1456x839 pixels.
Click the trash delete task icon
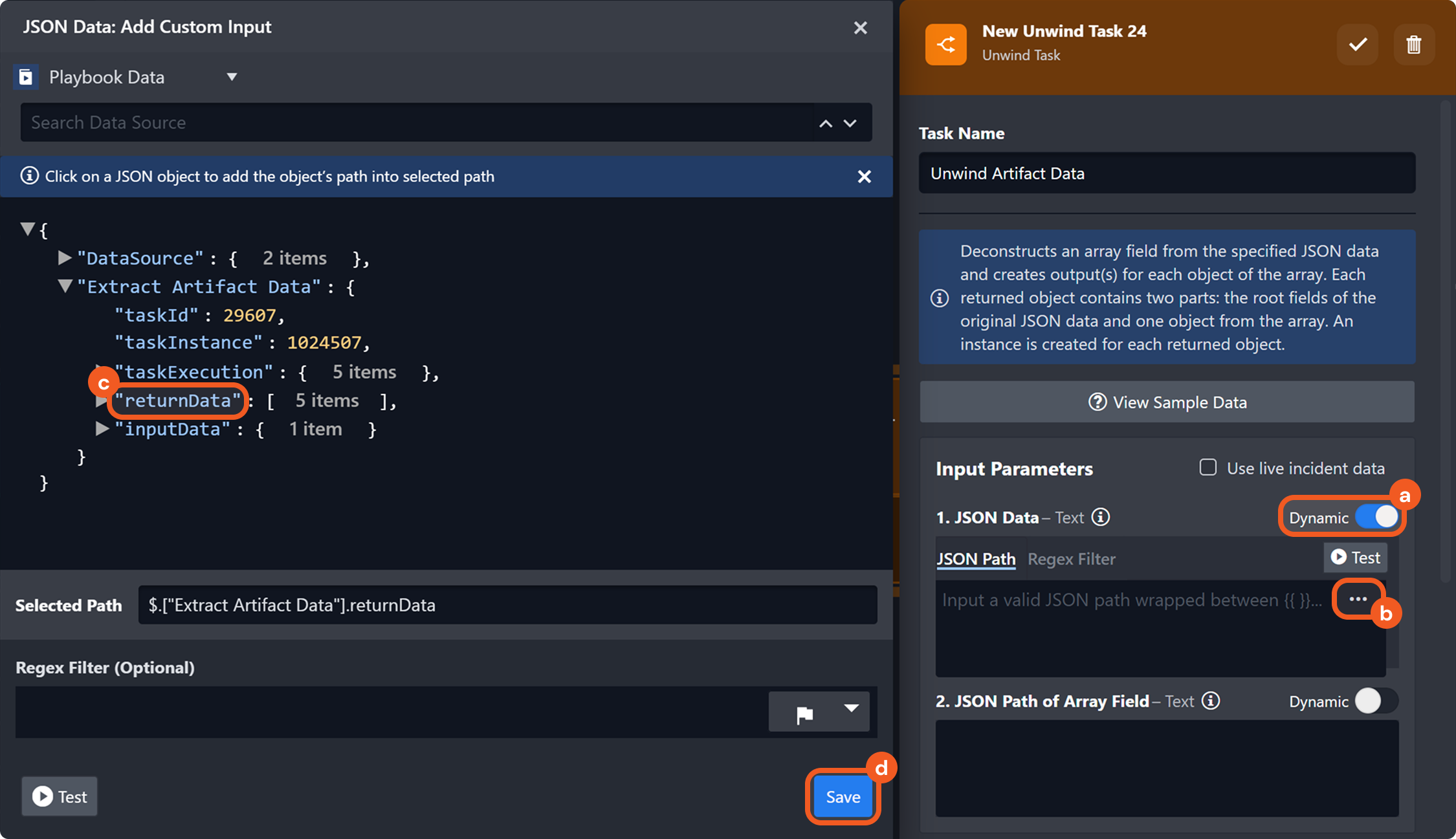(x=1413, y=45)
